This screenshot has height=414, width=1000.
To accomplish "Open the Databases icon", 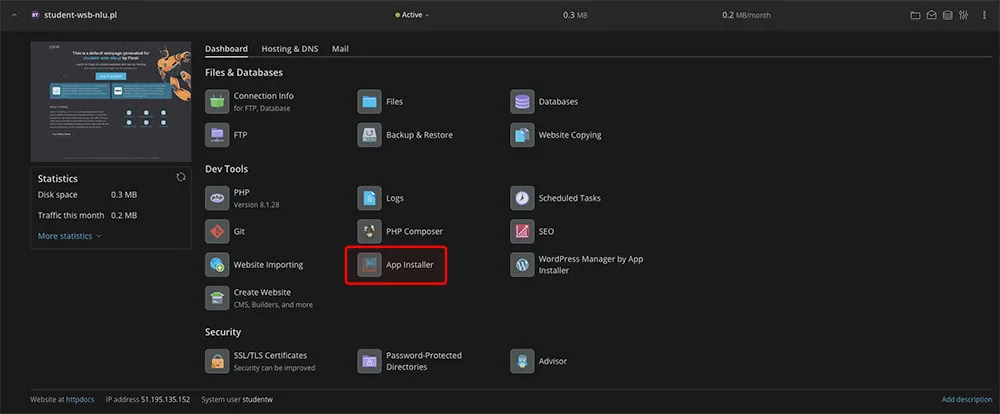I will click(x=522, y=101).
